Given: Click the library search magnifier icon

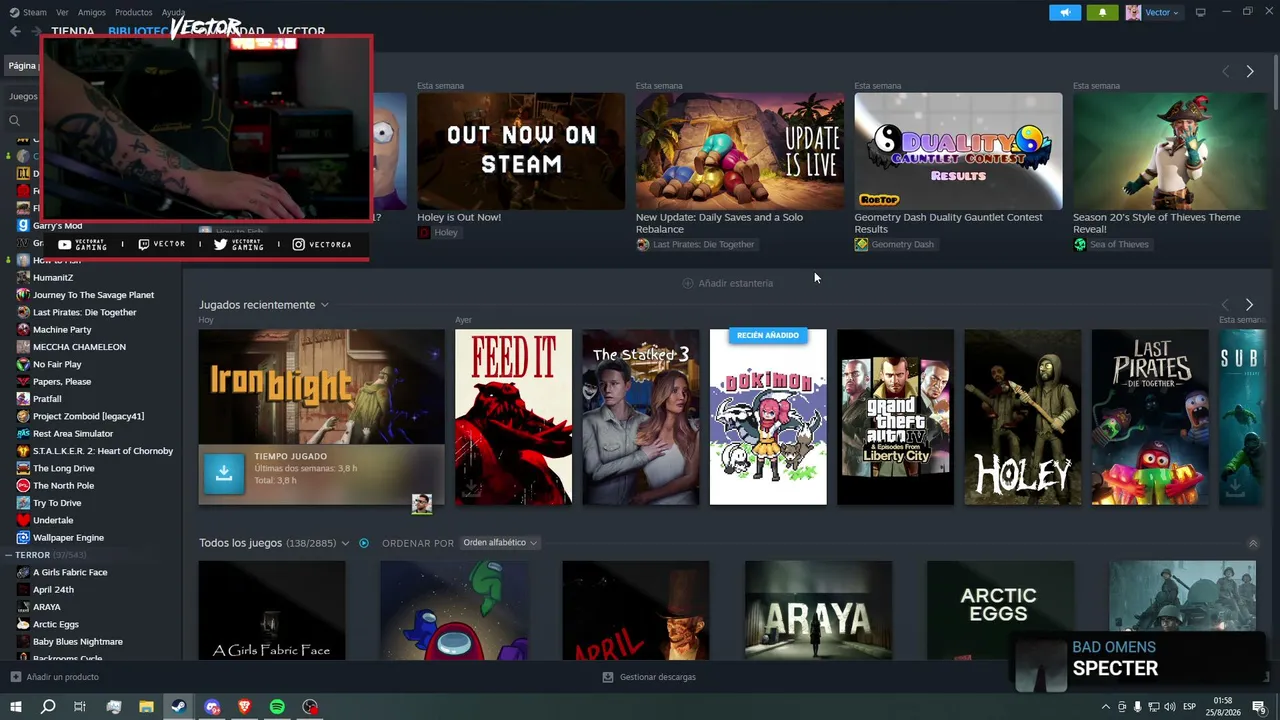Looking at the screenshot, I should (x=14, y=121).
